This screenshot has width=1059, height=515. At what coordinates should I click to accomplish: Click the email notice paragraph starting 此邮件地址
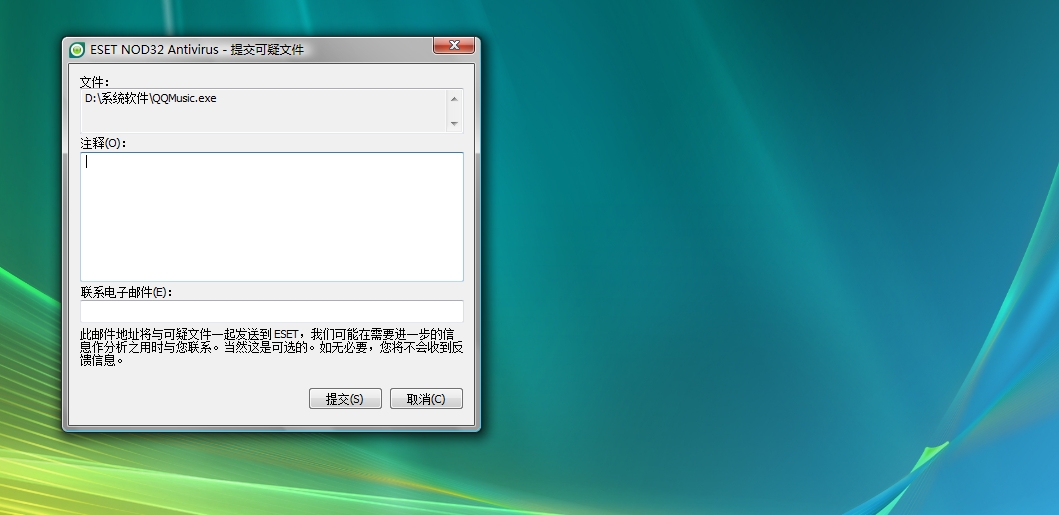point(272,347)
